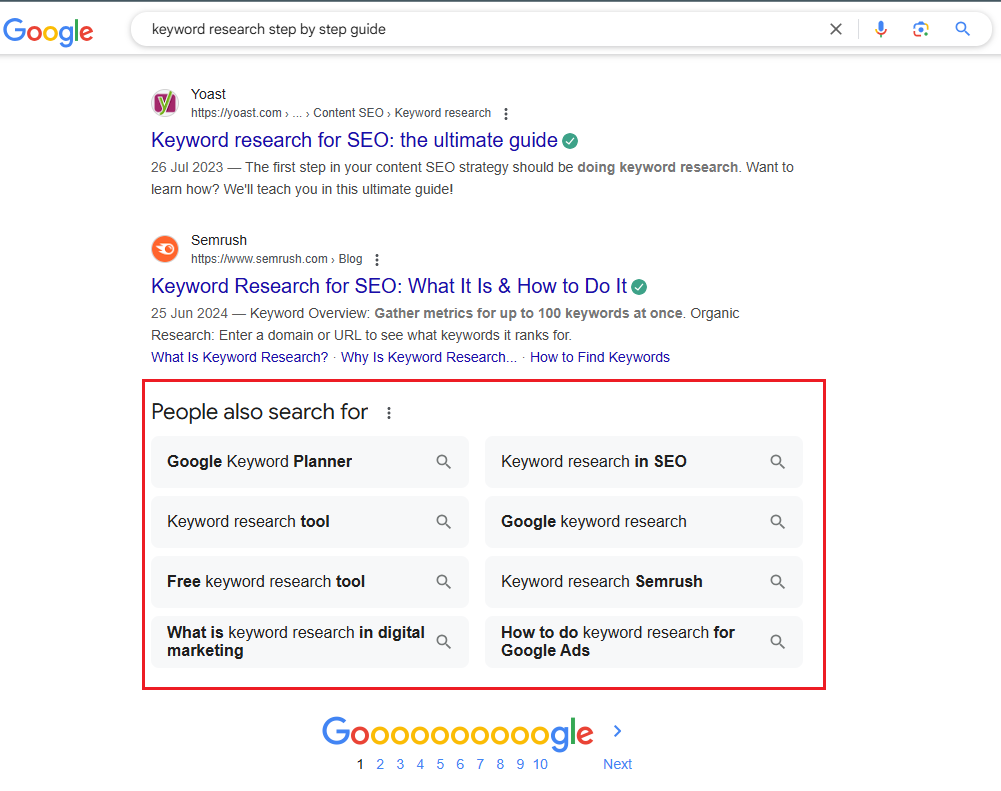Follow the "How to Find Keywords" sitelink
The height and width of the screenshot is (791, 1001).
599,357
